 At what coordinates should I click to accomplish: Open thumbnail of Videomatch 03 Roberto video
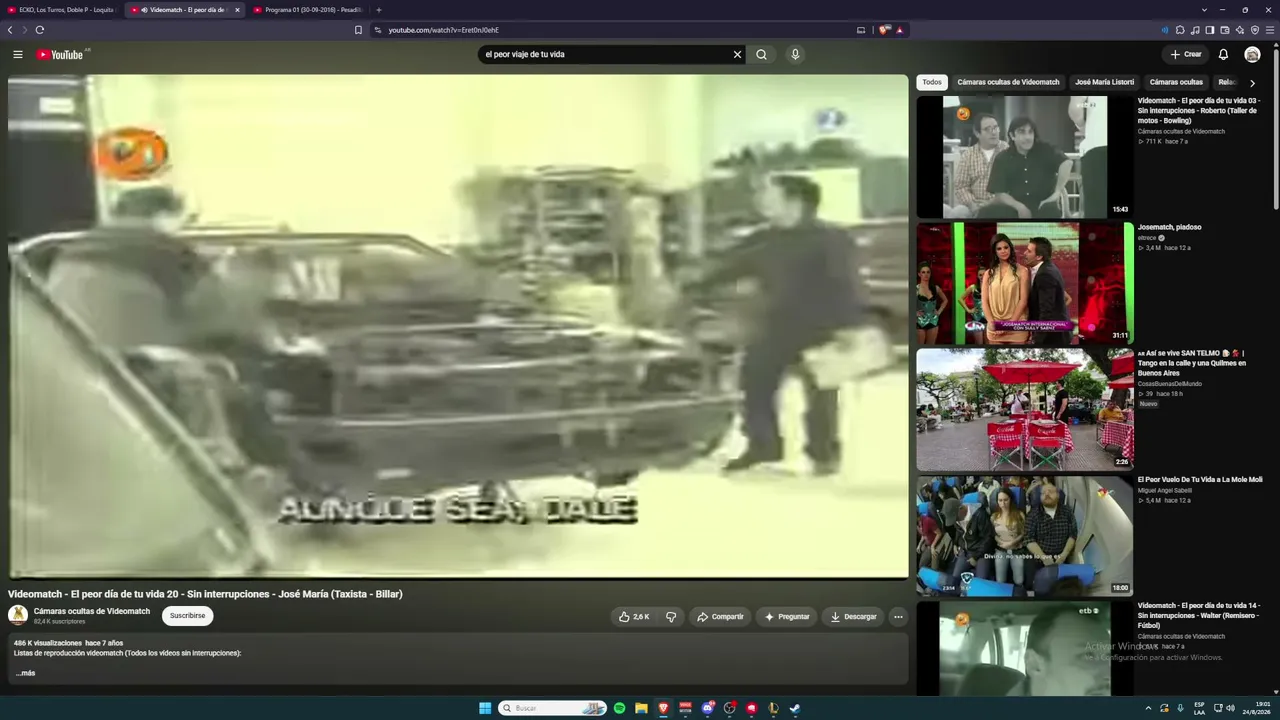click(x=1025, y=157)
